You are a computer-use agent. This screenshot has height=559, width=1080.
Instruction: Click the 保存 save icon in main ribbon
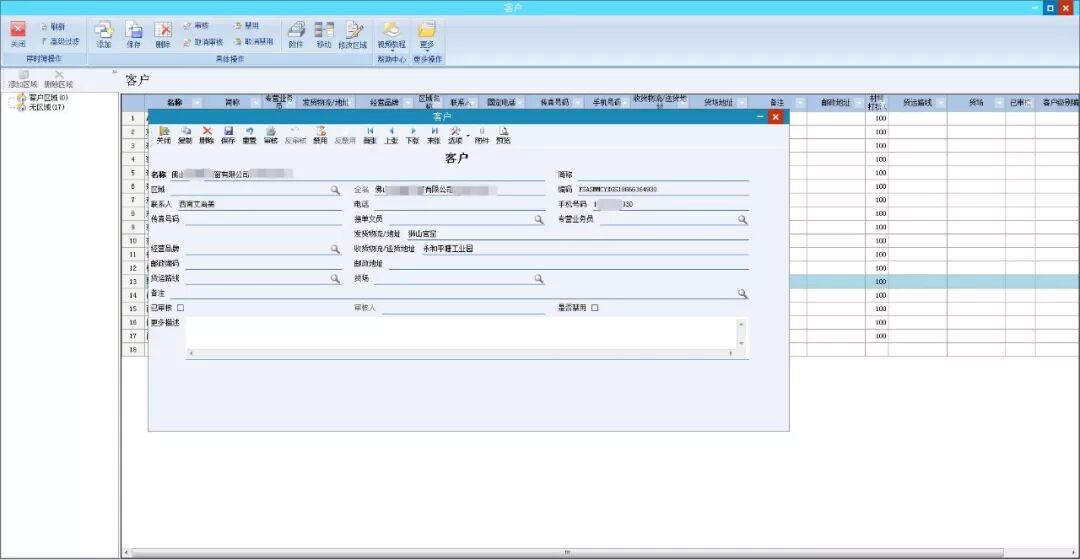tap(134, 34)
